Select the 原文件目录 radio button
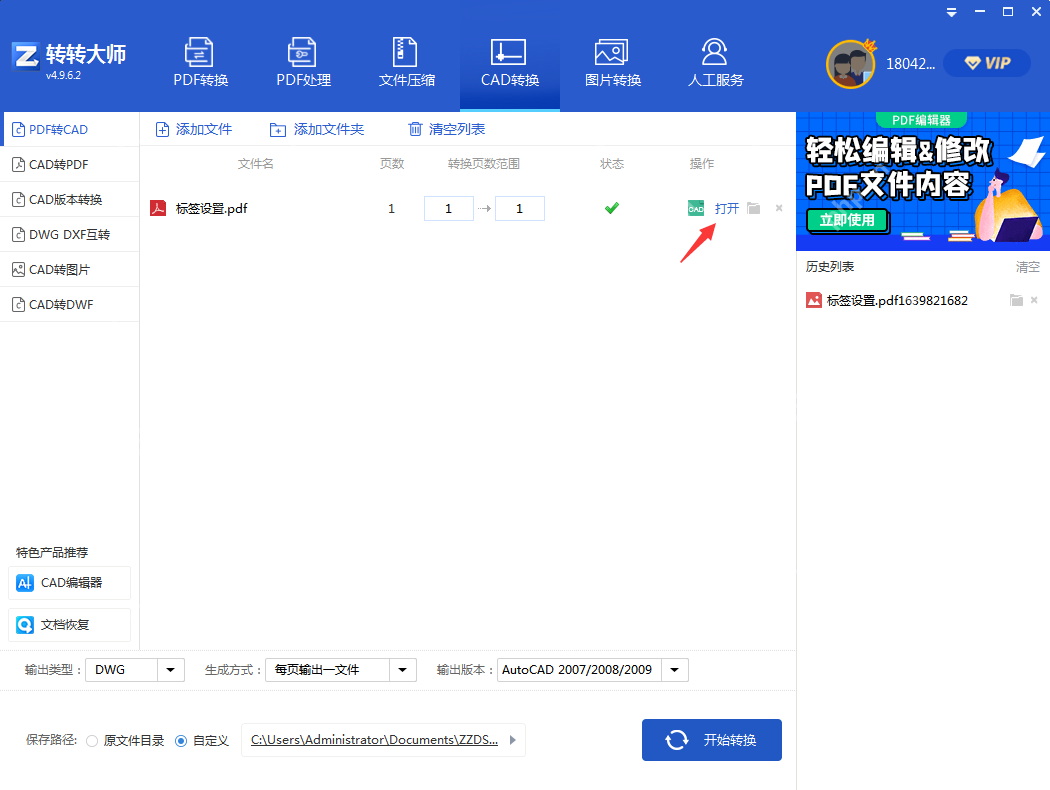 point(92,740)
